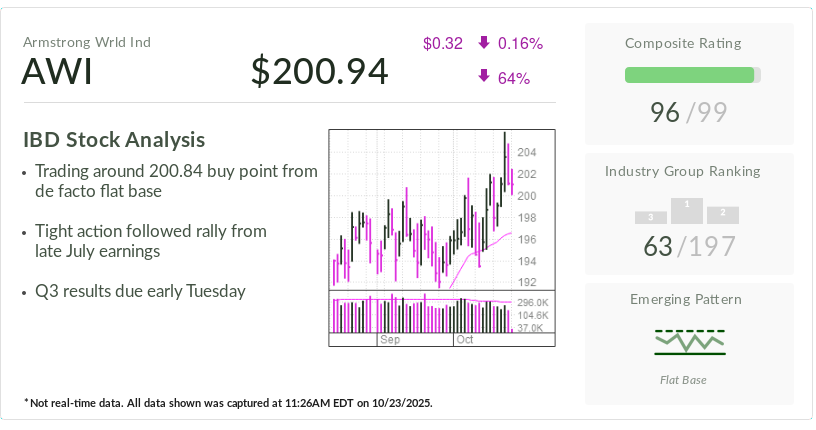Click the $200.94 stock price
Viewport: 816px width, 430px height.
coord(319,72)
